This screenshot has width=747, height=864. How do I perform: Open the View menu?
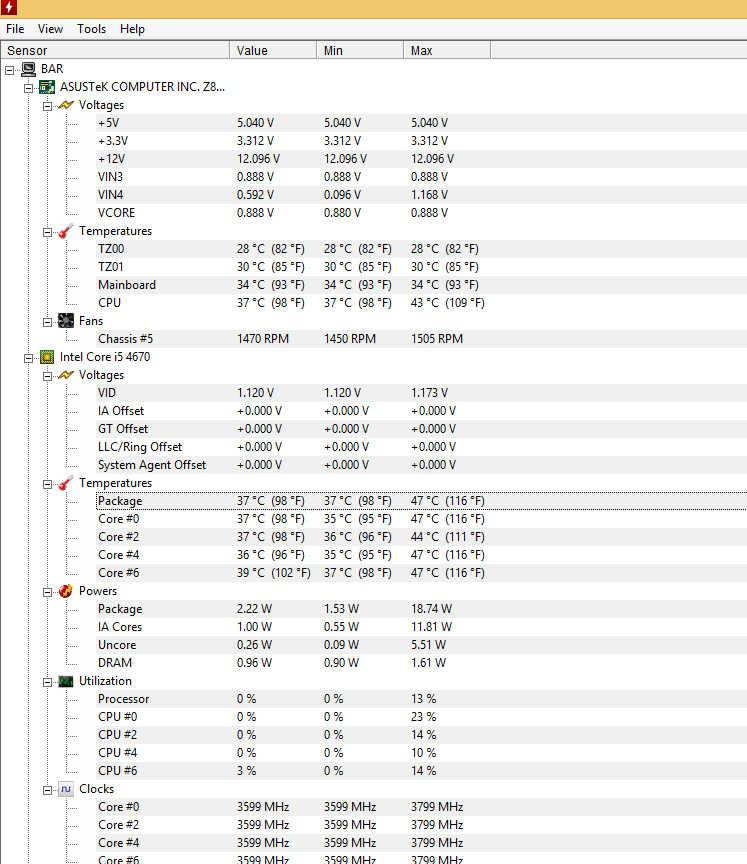[50, 29]
